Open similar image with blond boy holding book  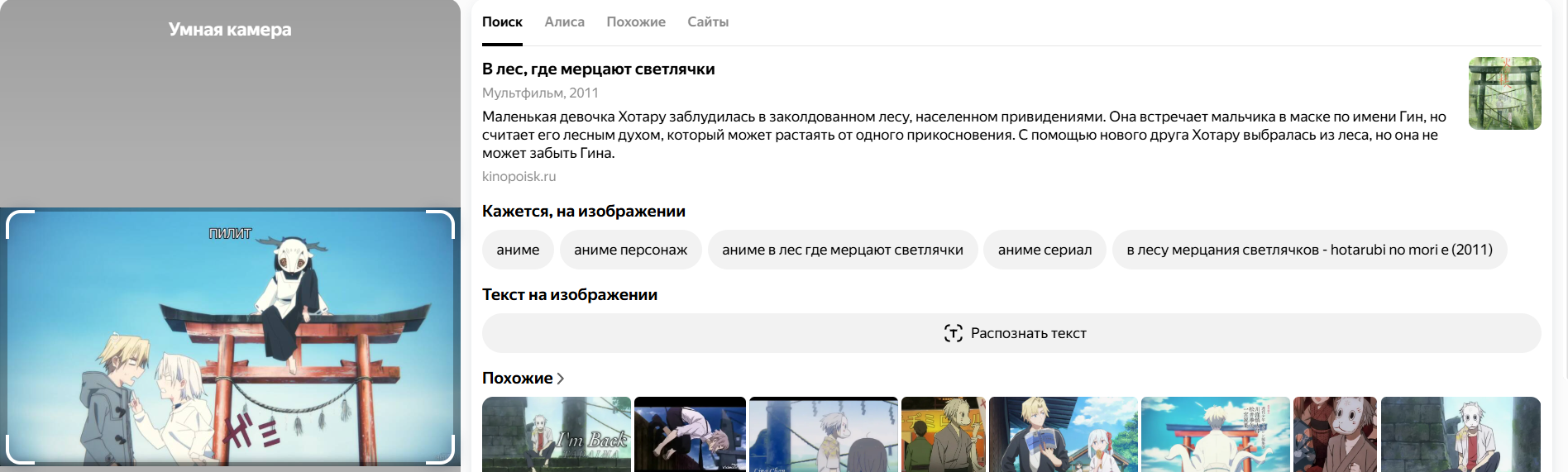click(x=1064, y=434)
